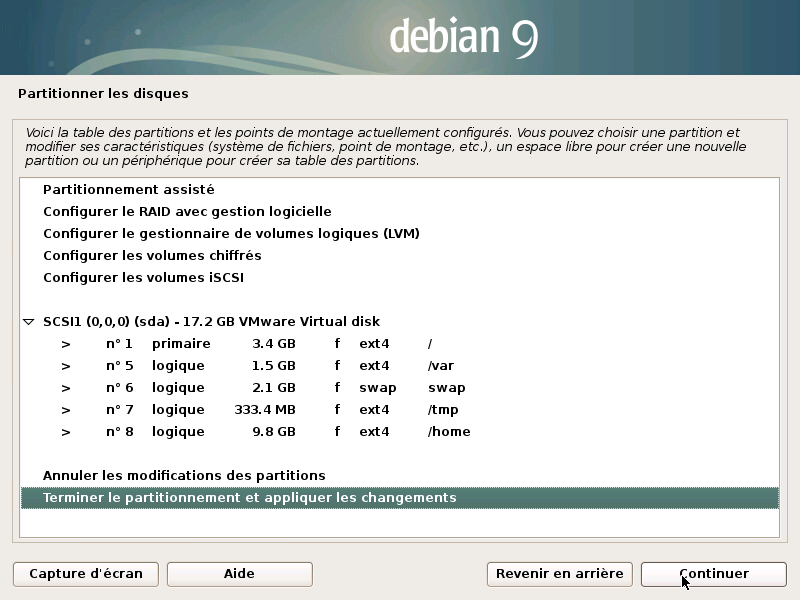Click the /var mount point

[441, 366]
